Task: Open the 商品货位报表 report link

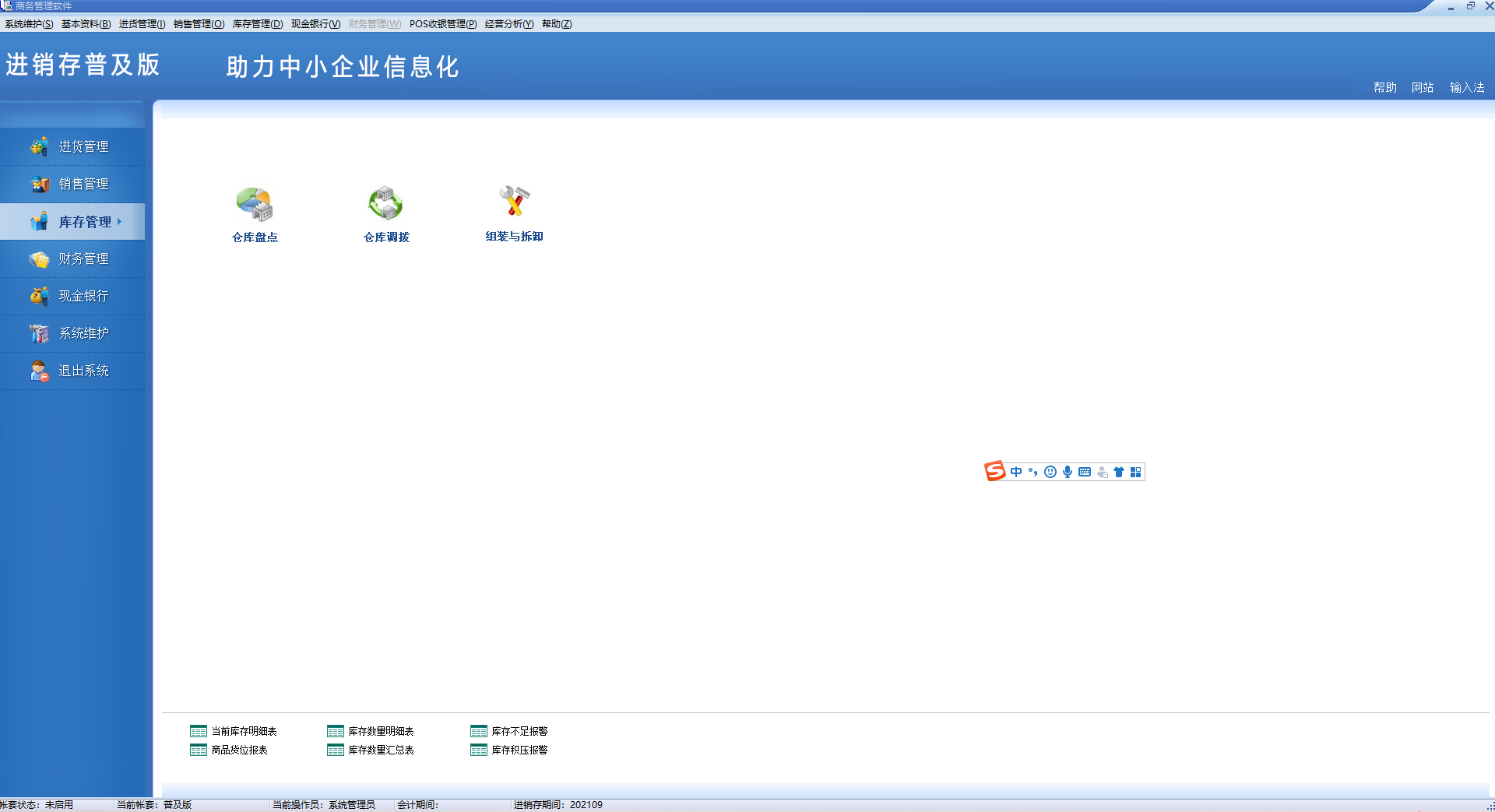Action: point(240,750)
